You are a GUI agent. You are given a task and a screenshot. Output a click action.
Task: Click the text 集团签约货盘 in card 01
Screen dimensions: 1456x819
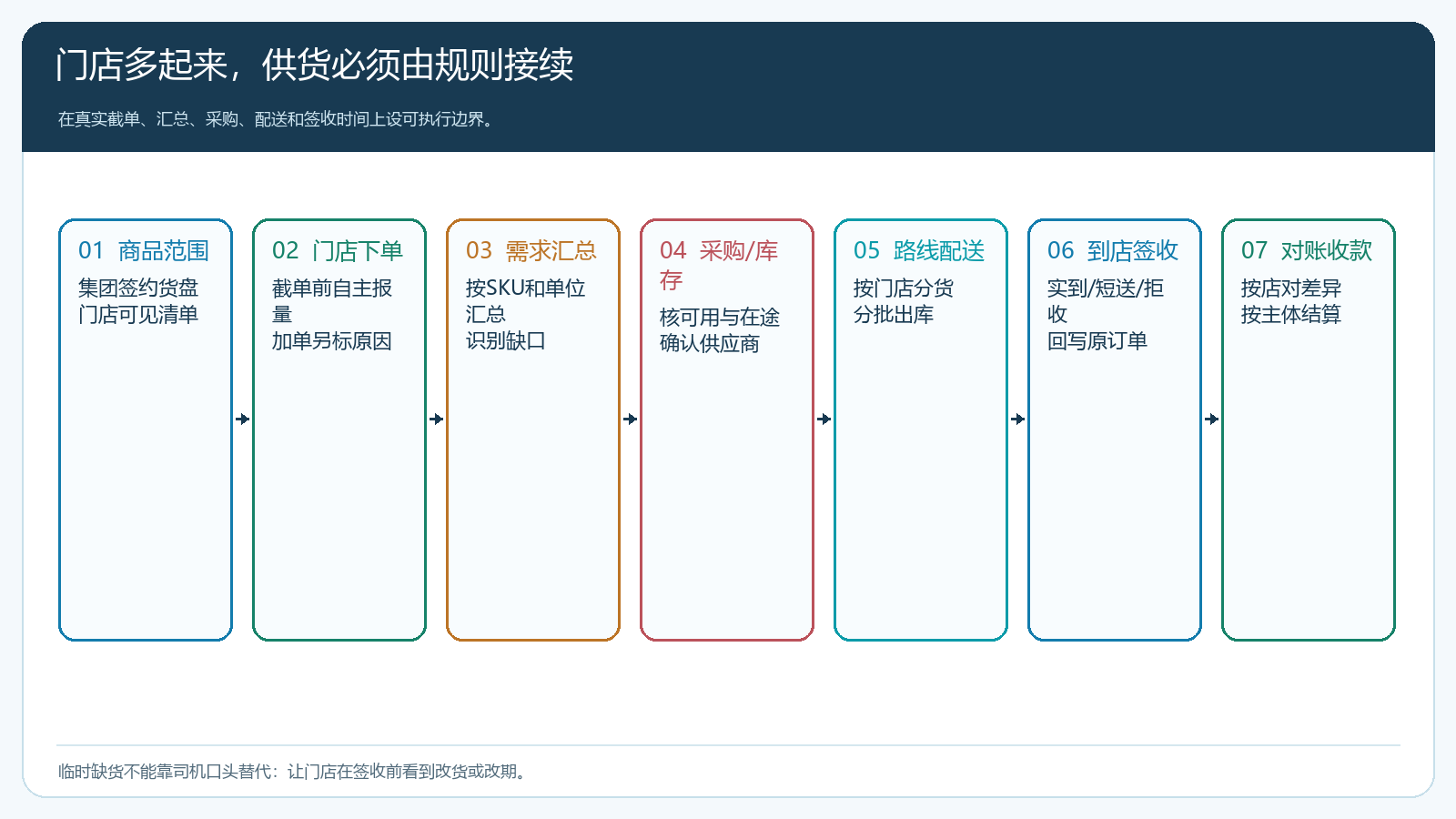(138, 288)
